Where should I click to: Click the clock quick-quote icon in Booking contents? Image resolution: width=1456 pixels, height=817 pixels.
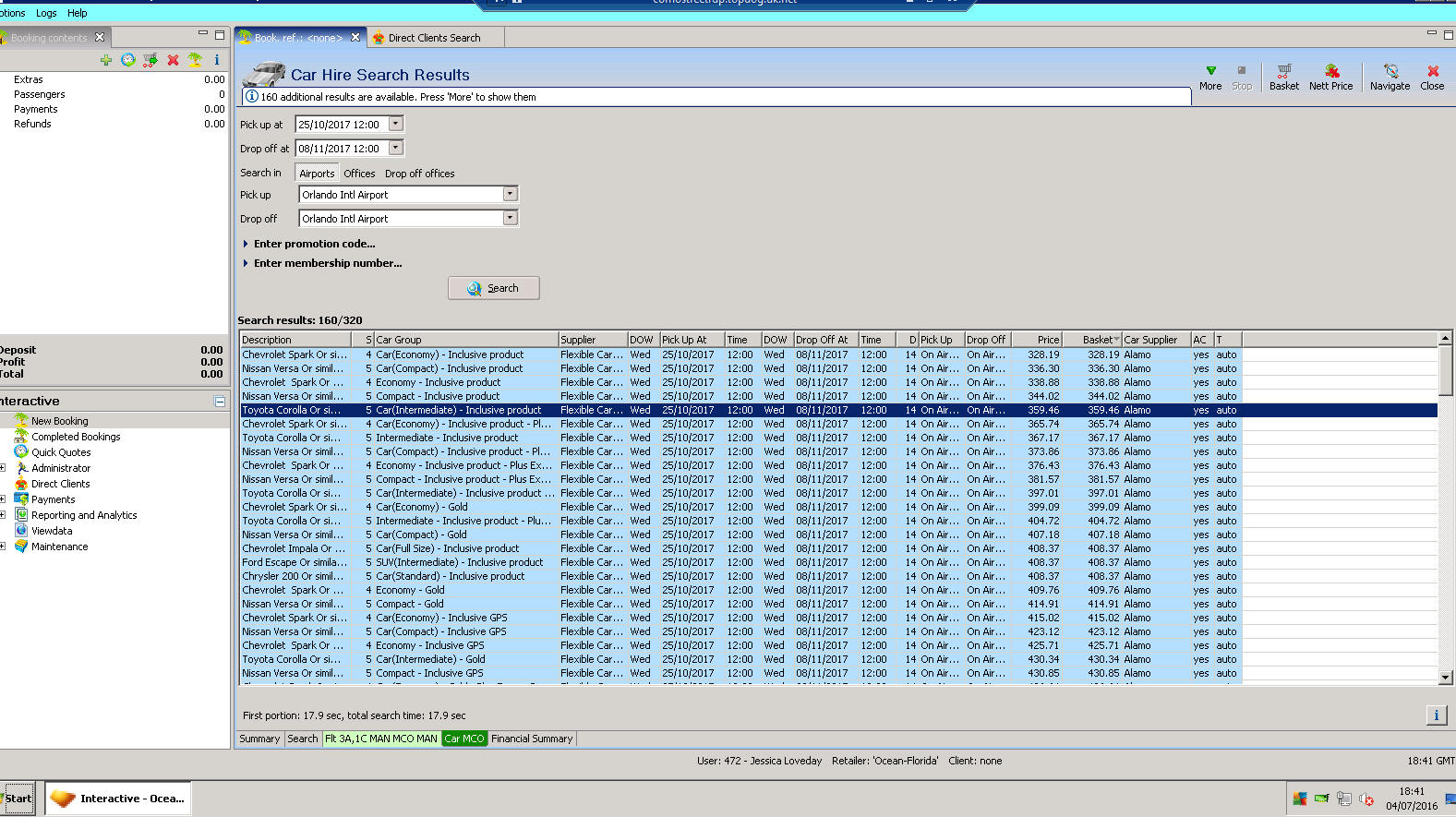click(128, 60)
